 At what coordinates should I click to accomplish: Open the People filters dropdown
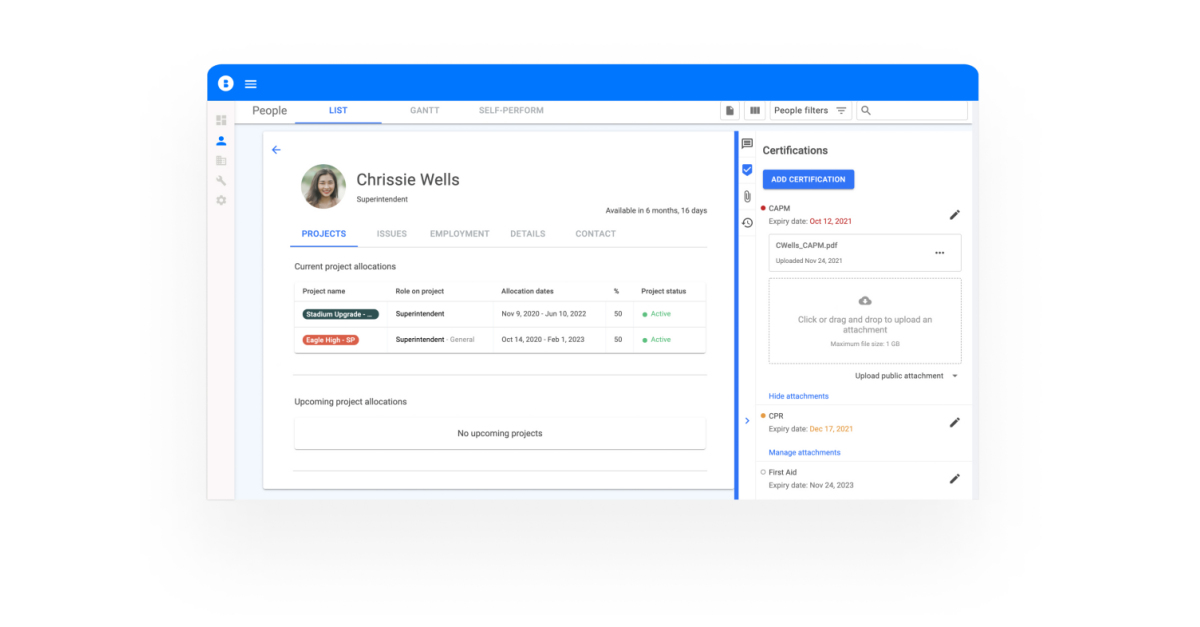click(x=808, y=110)
